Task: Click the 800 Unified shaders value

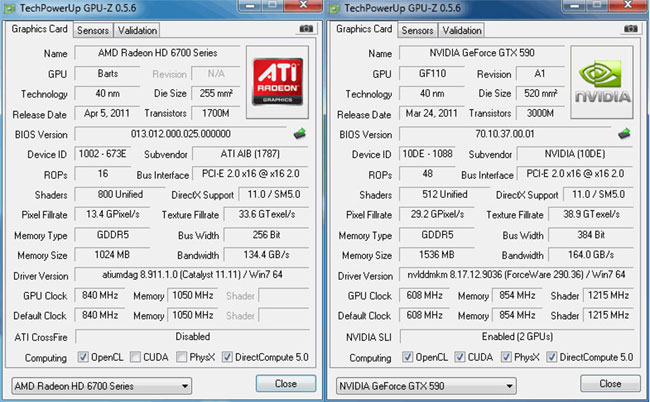Action: coord(120,194)
